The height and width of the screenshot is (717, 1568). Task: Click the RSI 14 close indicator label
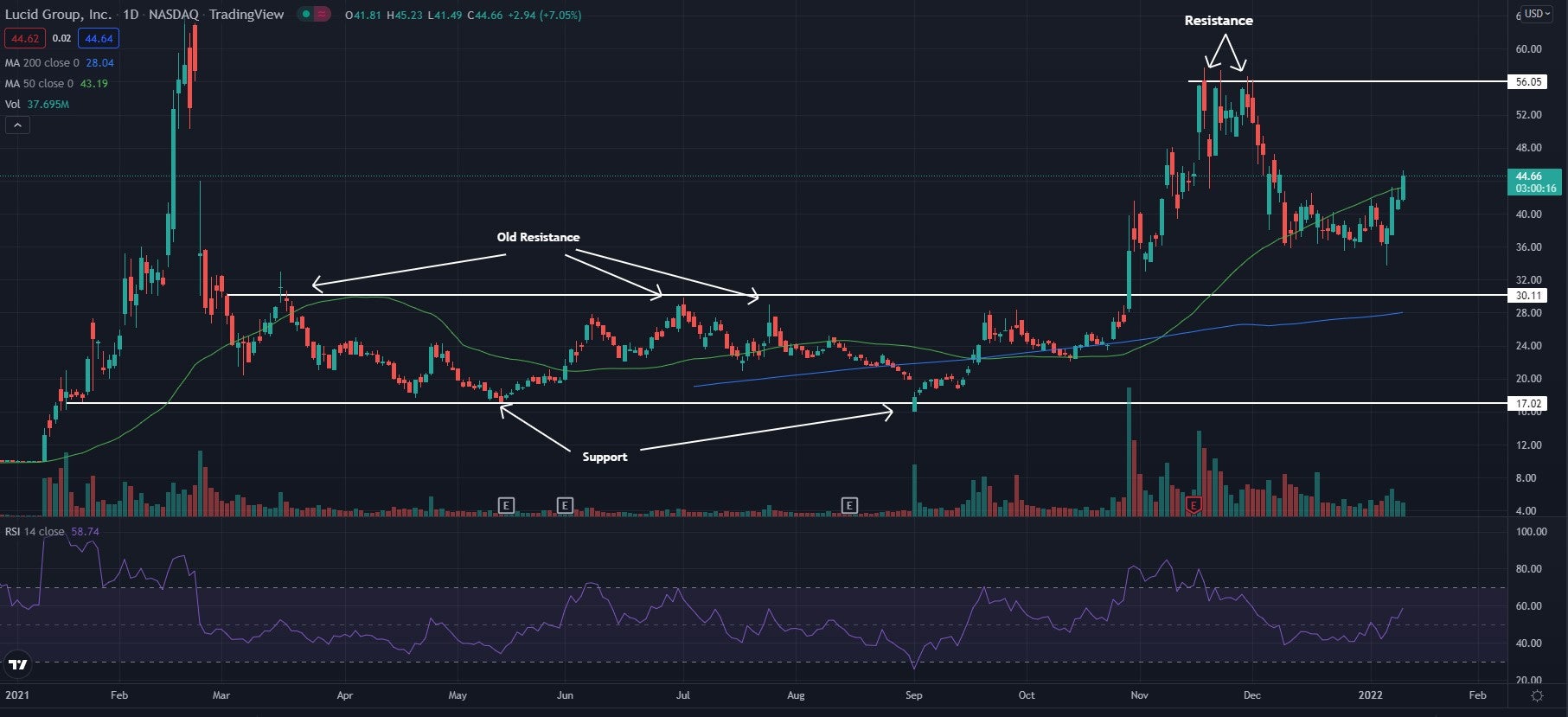35,532
